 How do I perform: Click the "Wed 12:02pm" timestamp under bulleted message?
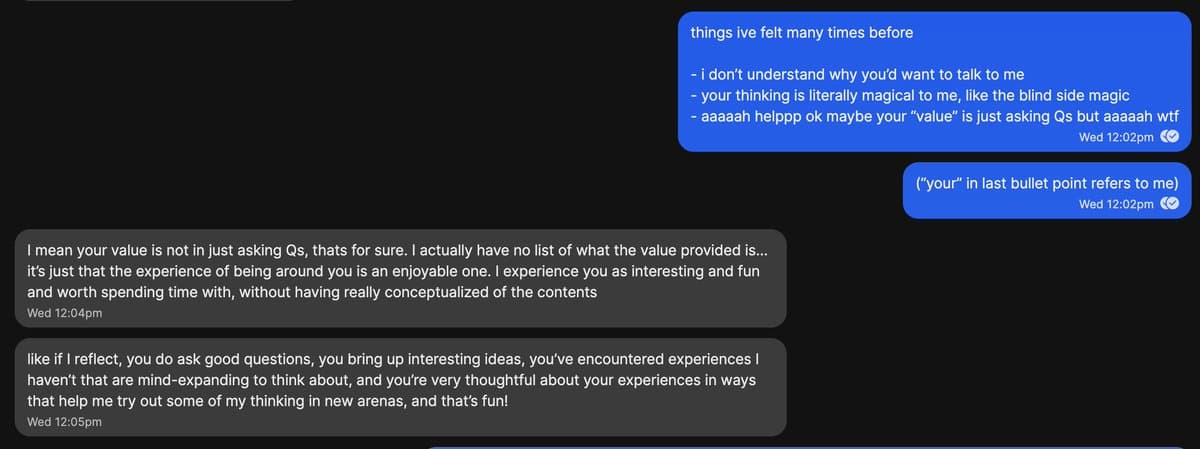pos(1116,137)
